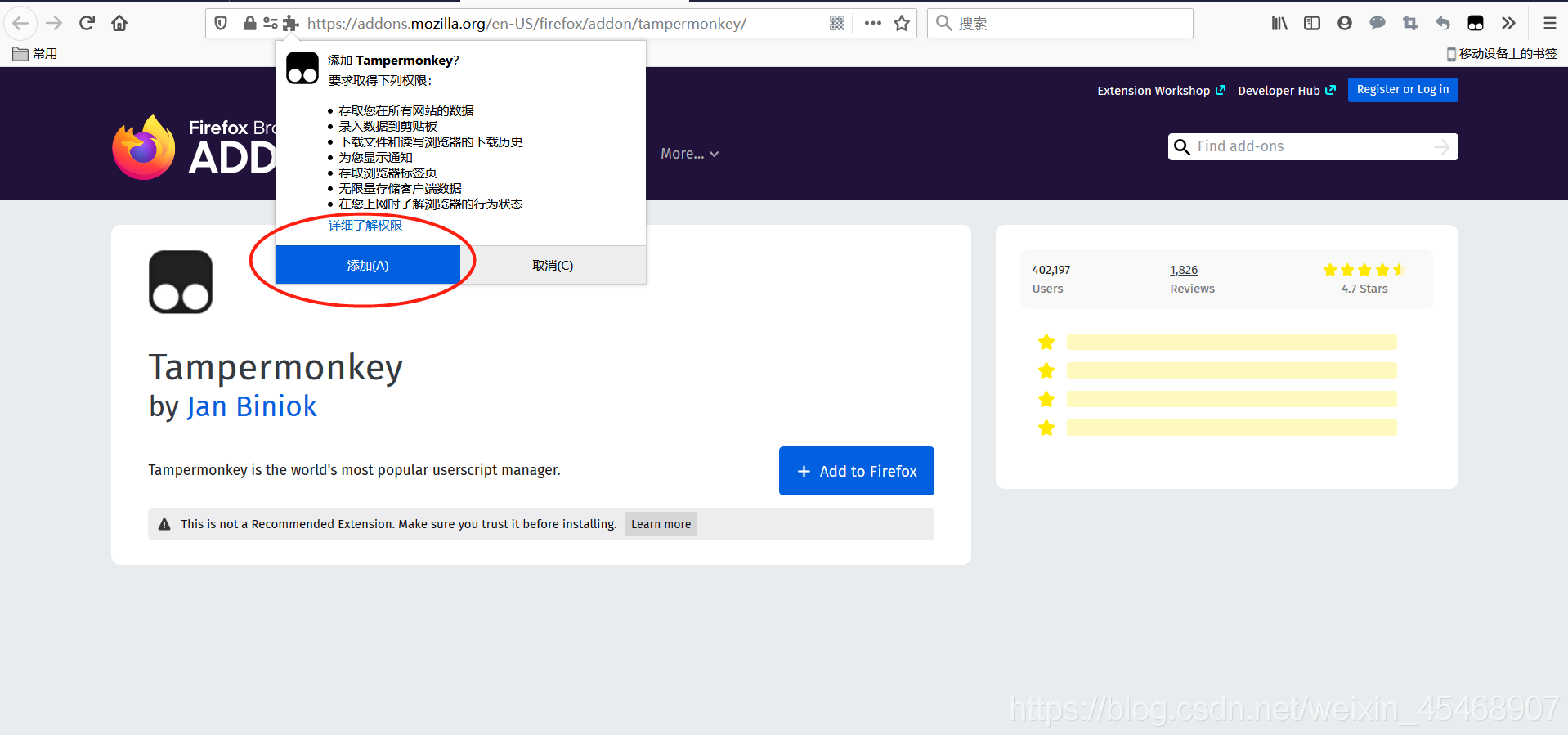Image resolution: width=1568 pixels, height=735 pixels.
Task: Expand the toolbar overflow chevron
Action: (1508, 23)
